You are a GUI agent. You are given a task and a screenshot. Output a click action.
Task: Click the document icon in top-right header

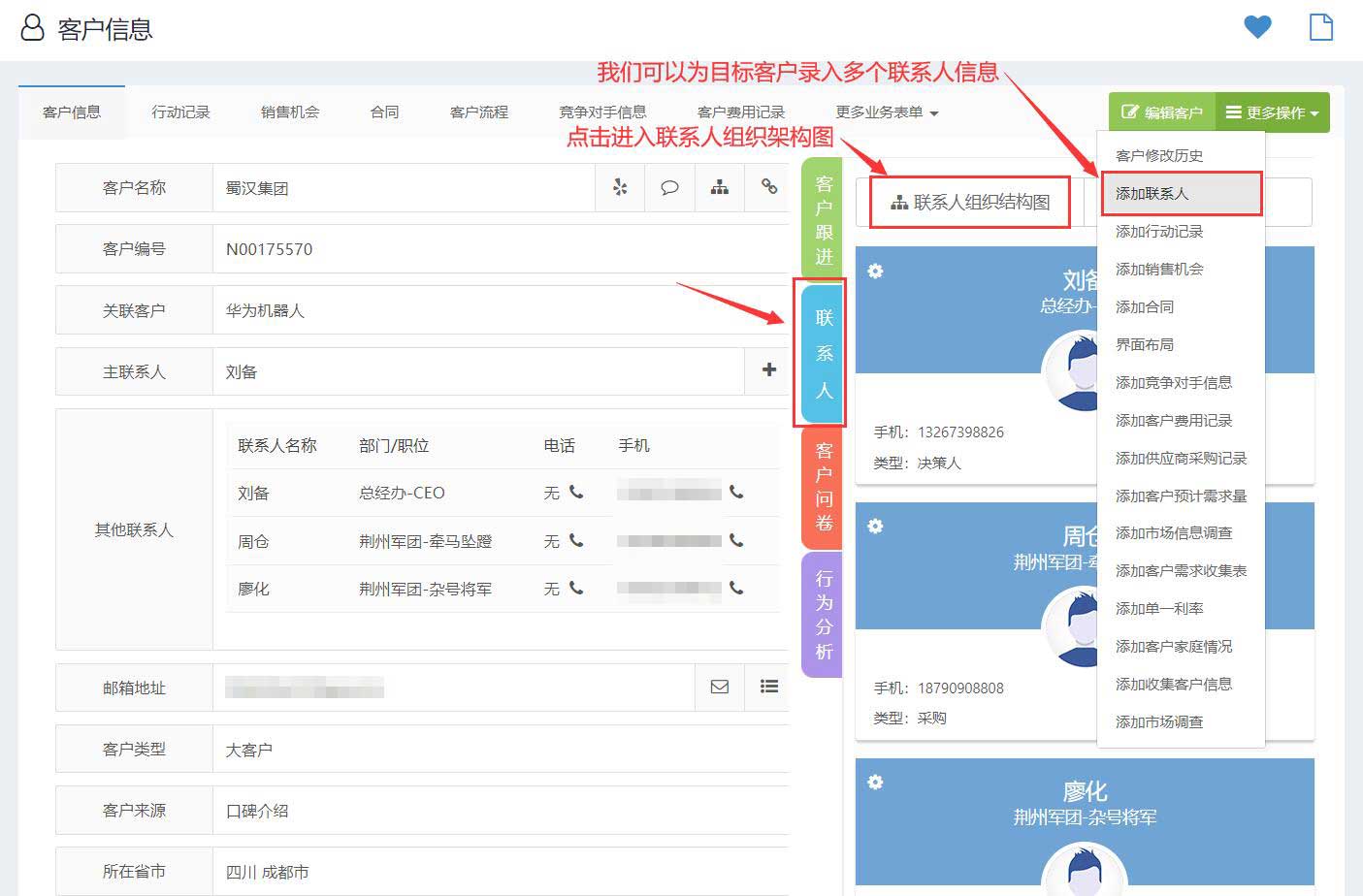point(1320,27)
